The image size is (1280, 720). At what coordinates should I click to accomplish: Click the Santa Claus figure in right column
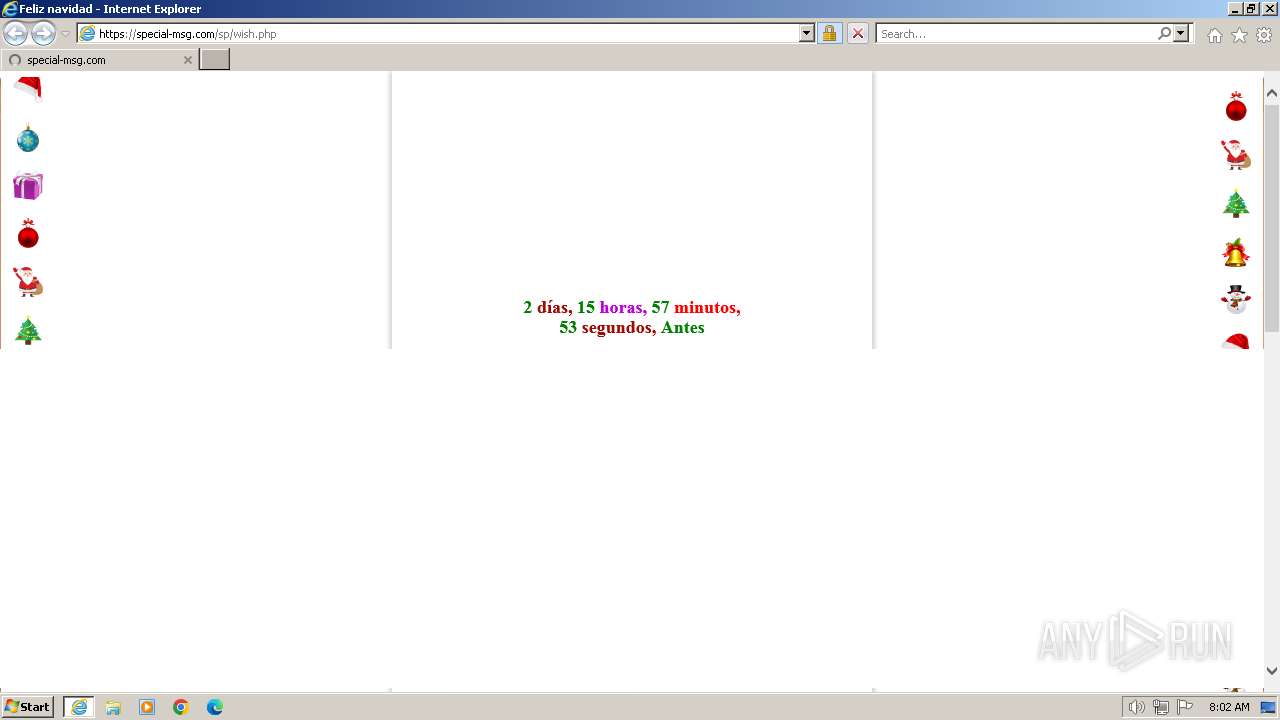point(1236,155)
